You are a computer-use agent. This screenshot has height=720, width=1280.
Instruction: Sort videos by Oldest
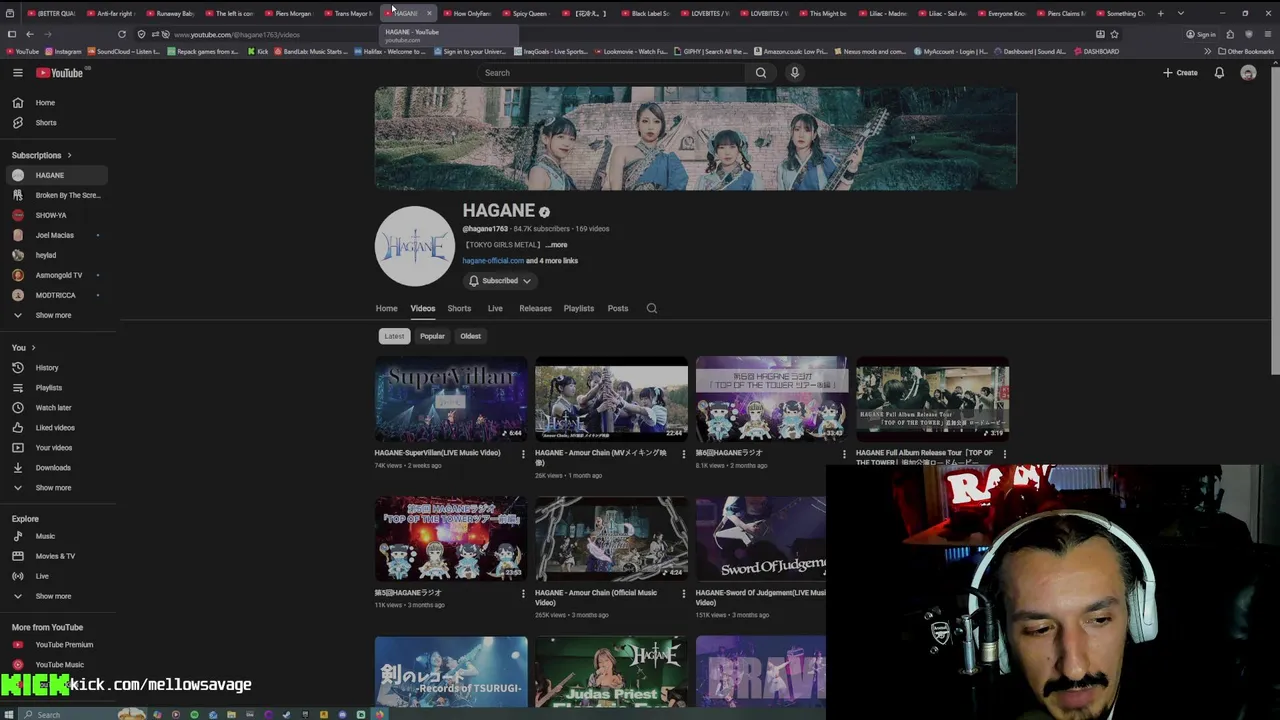470,336
